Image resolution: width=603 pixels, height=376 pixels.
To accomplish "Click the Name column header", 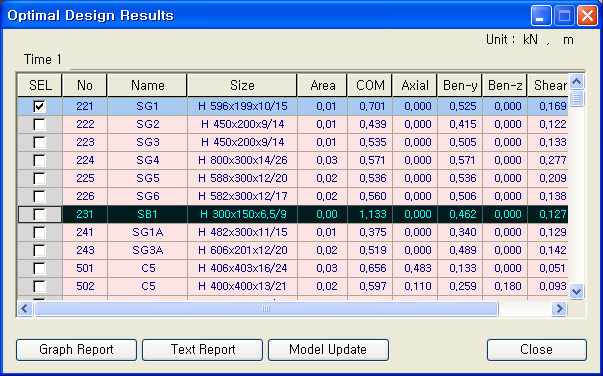I will (x=148, y=85).
